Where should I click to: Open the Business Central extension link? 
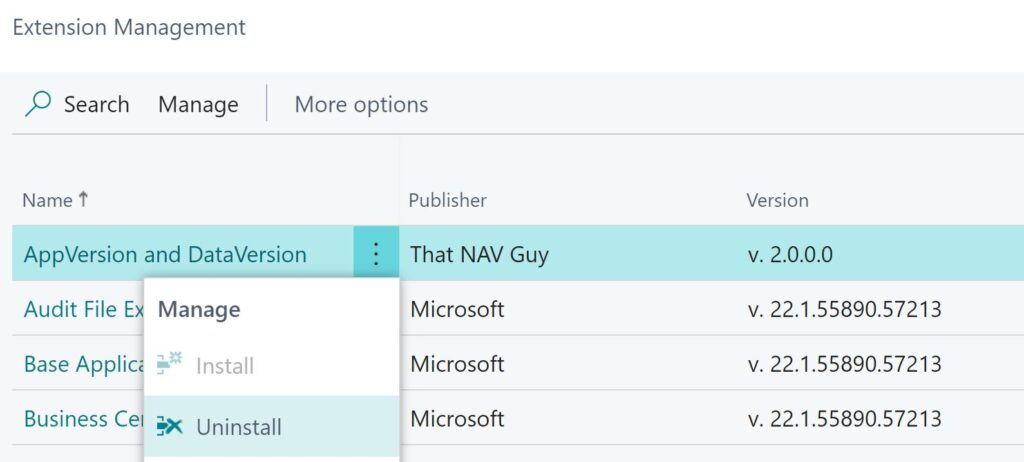pyautogui.click(x=84, y=418)
